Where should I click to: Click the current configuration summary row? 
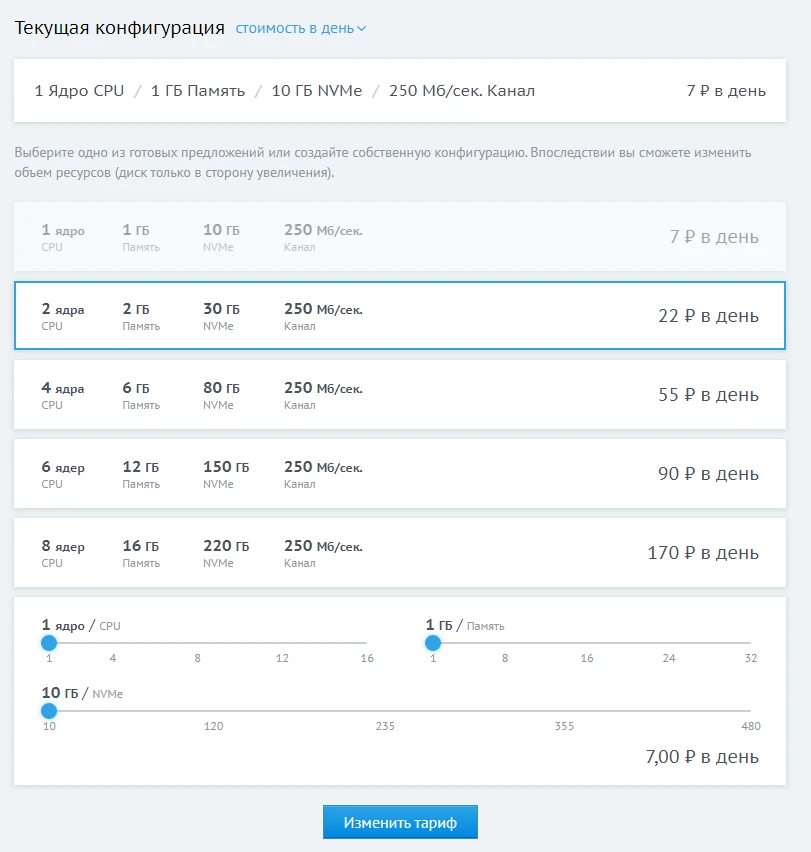399,91
